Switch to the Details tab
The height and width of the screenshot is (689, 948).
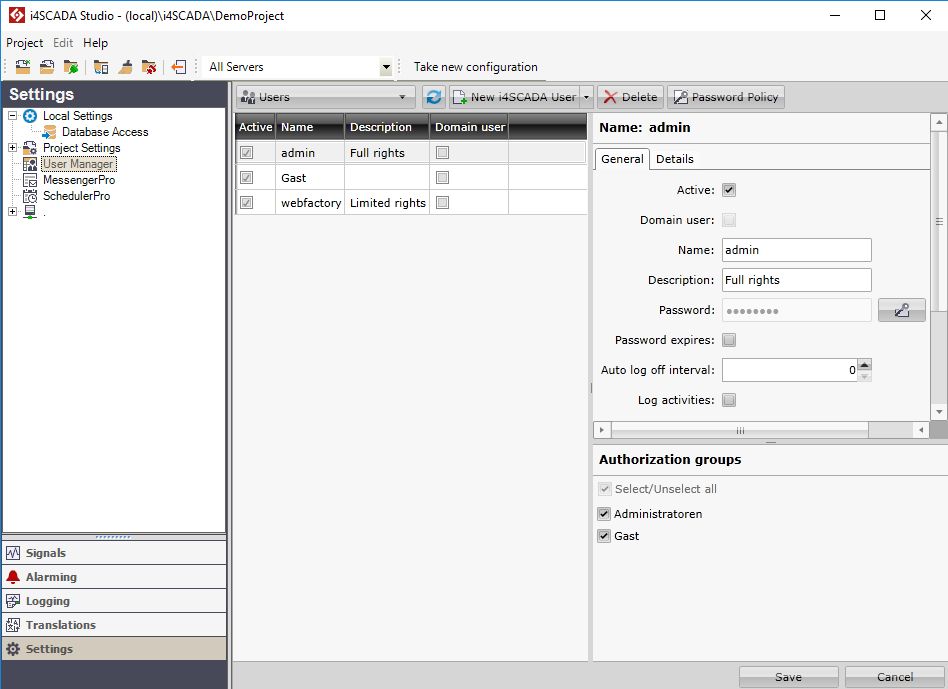pos(675,159)
